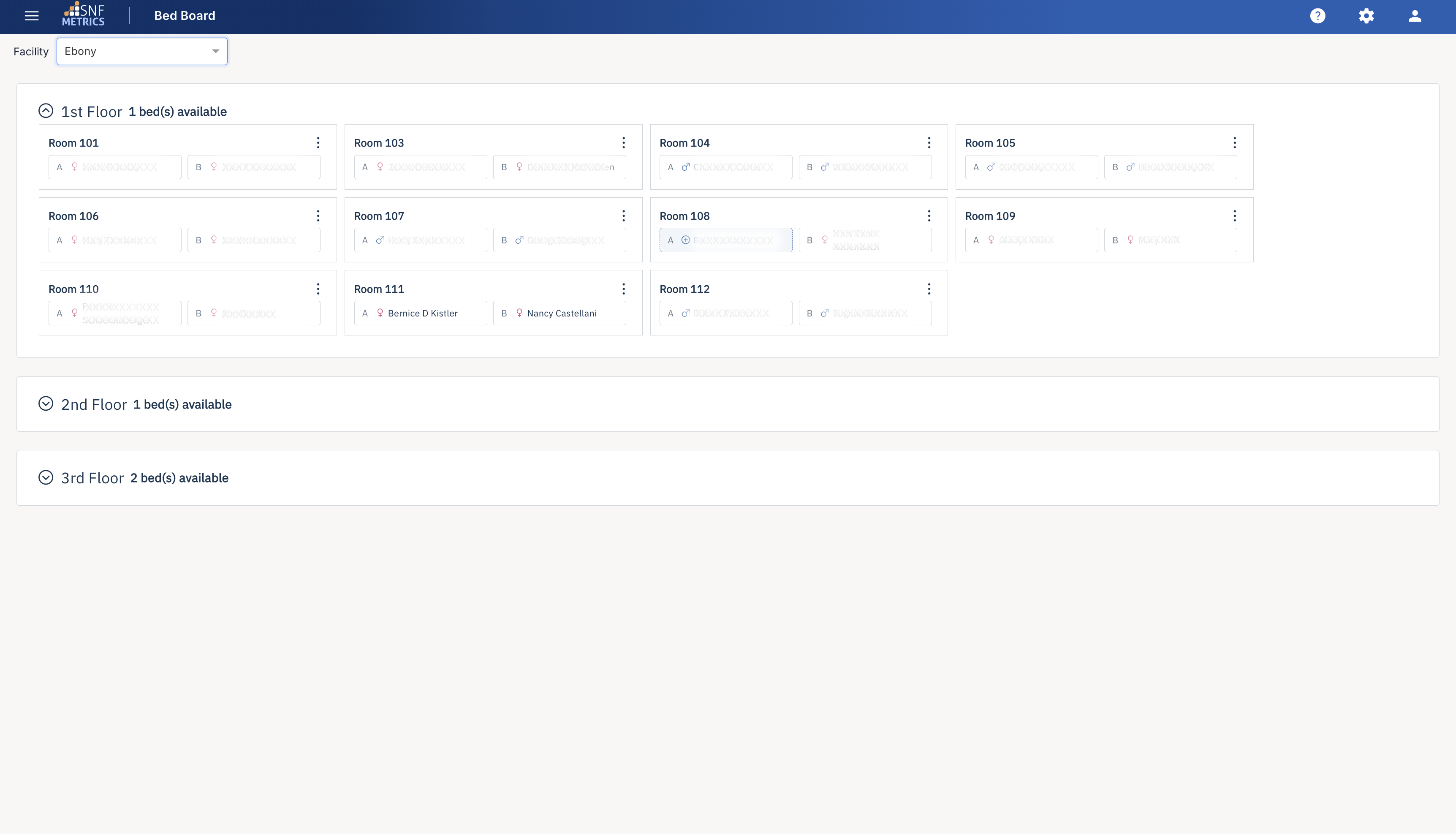This screenshot has height=834, width=1456.
Task: Open the settings gear icon
Action: (x=1366, y=16)
